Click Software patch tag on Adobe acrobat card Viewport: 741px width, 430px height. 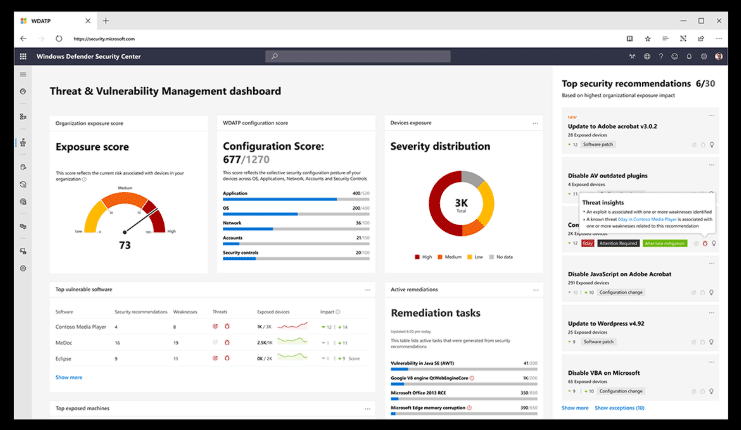[x=598, y=145]
